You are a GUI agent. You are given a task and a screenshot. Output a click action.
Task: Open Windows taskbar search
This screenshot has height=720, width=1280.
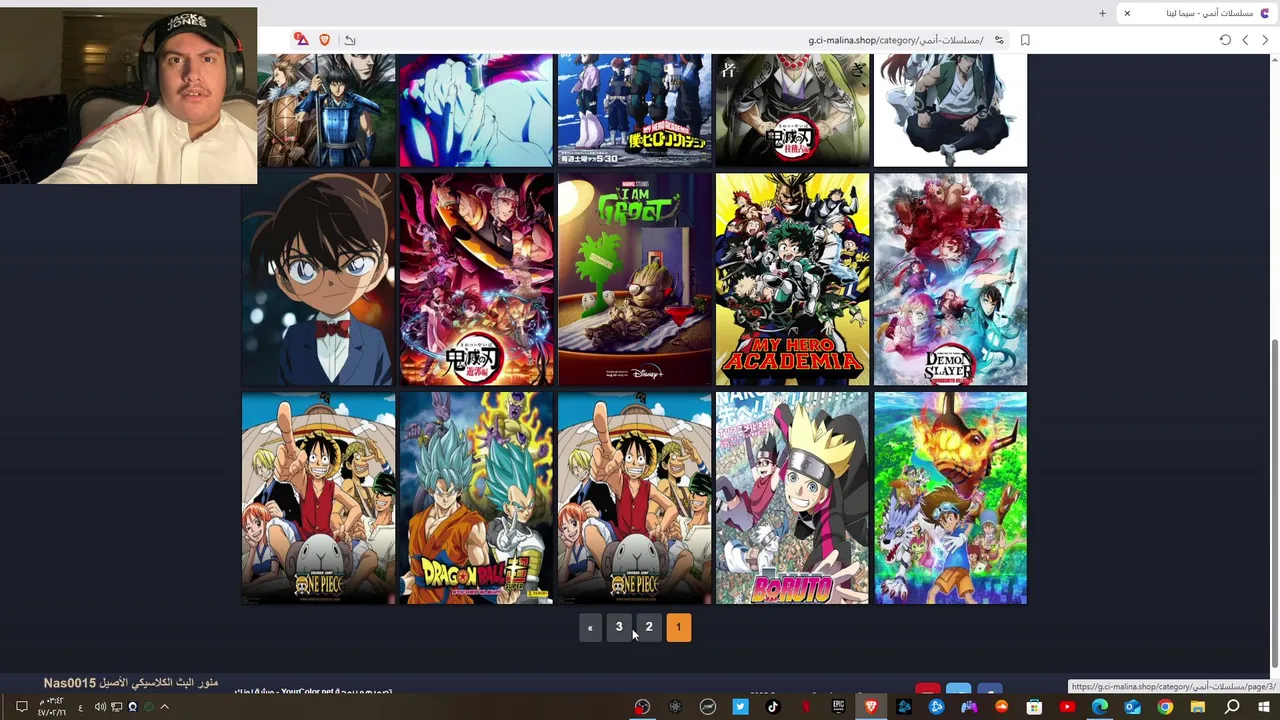pyautogui.click(x=1232, y=707)
